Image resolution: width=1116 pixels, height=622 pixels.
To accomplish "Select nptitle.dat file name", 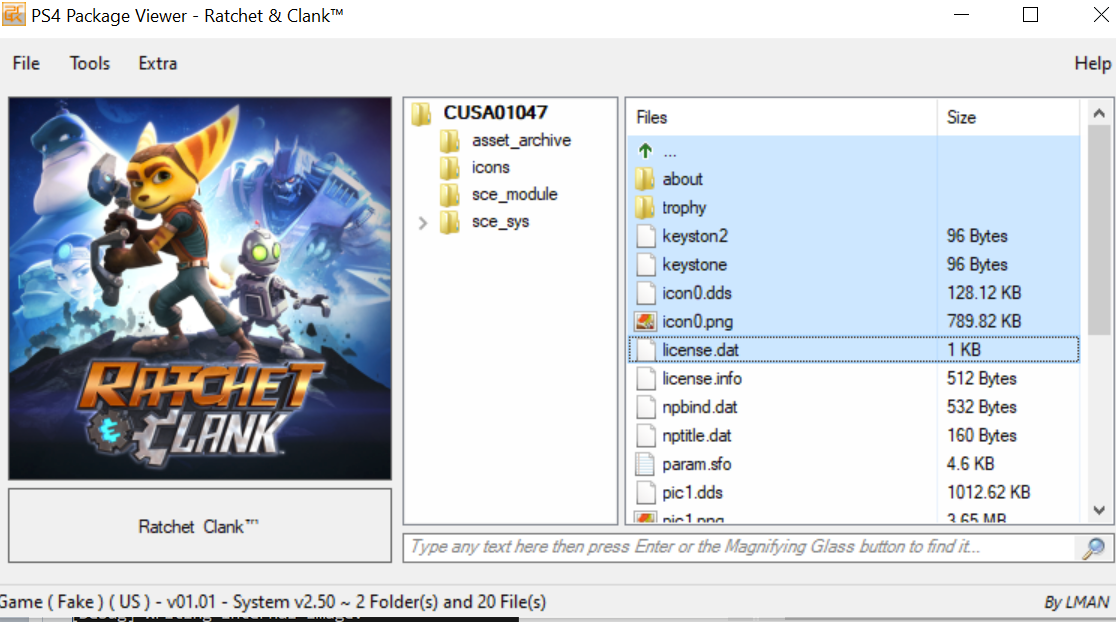I will pos(697,435).
